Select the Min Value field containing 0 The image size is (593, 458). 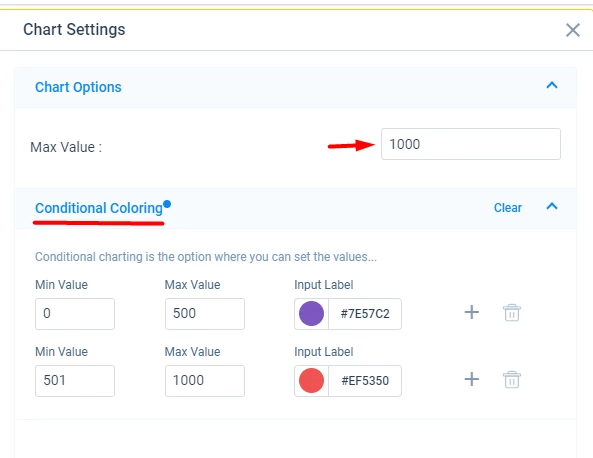[x=75, y=314]
